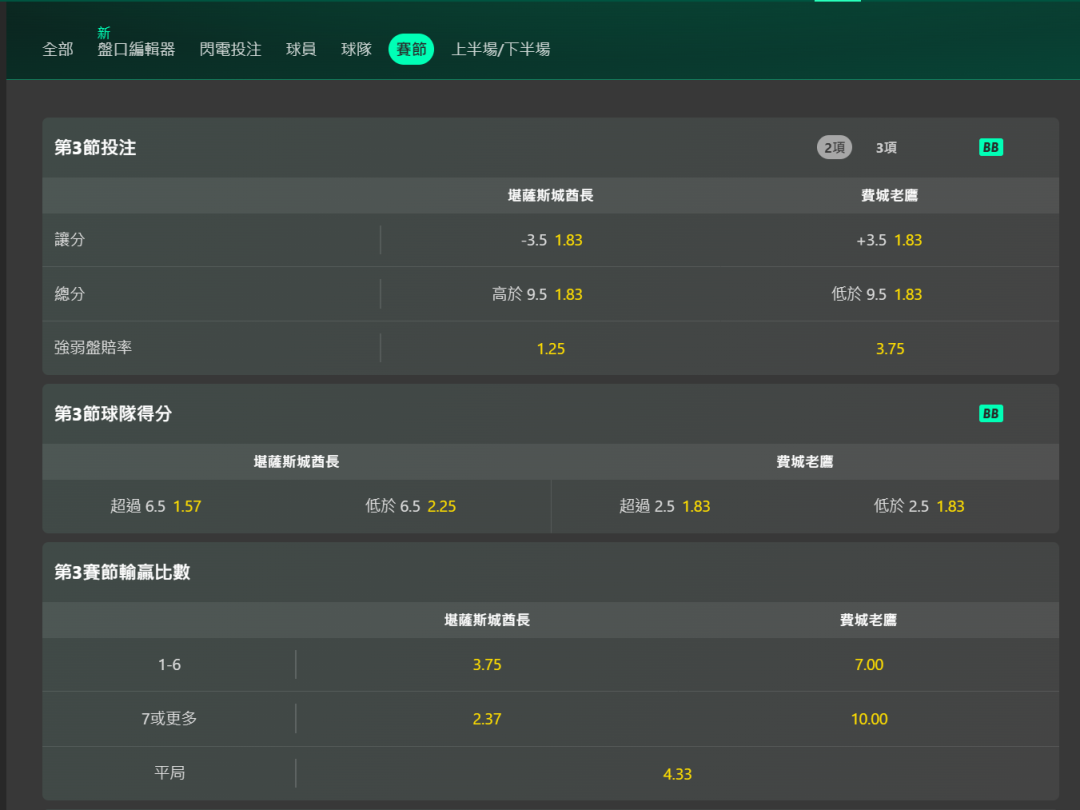This screenshot has height=810, width=1080.
Task: Open the 全部 tab
Action: pos(58,50)
